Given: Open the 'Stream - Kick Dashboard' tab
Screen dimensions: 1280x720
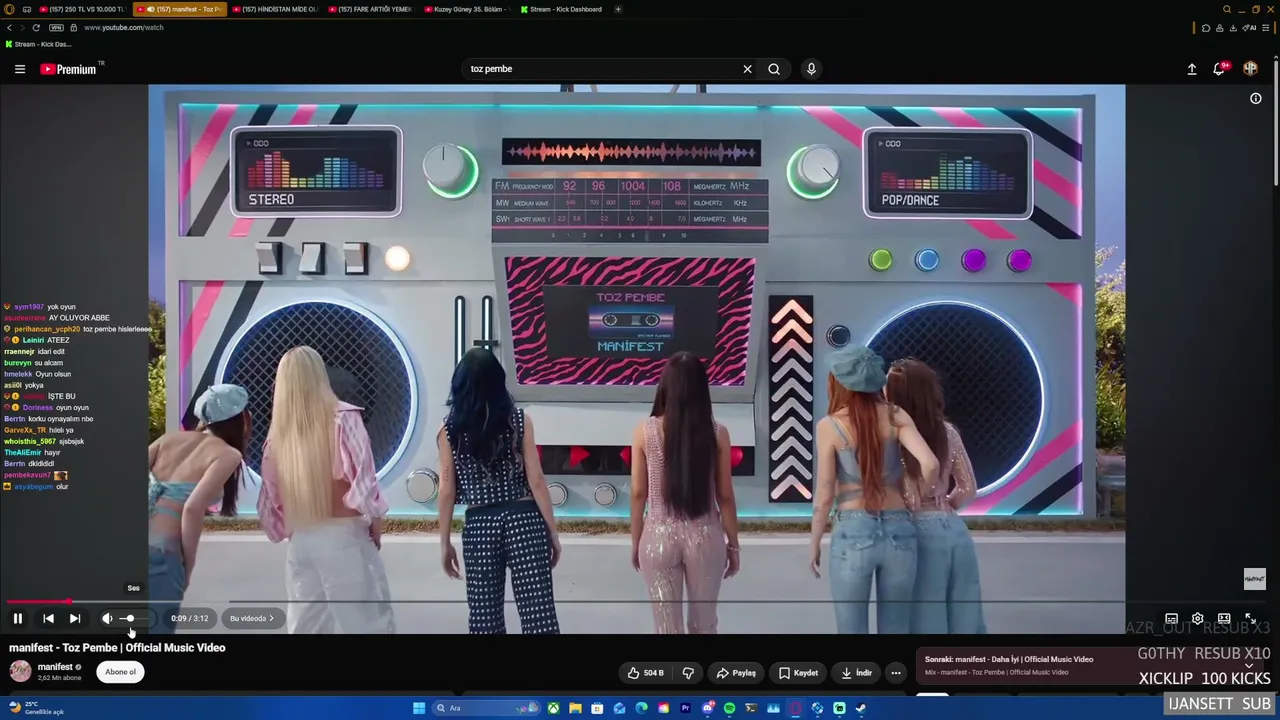Looking at the screenshot, I should (x=561, y=9).
